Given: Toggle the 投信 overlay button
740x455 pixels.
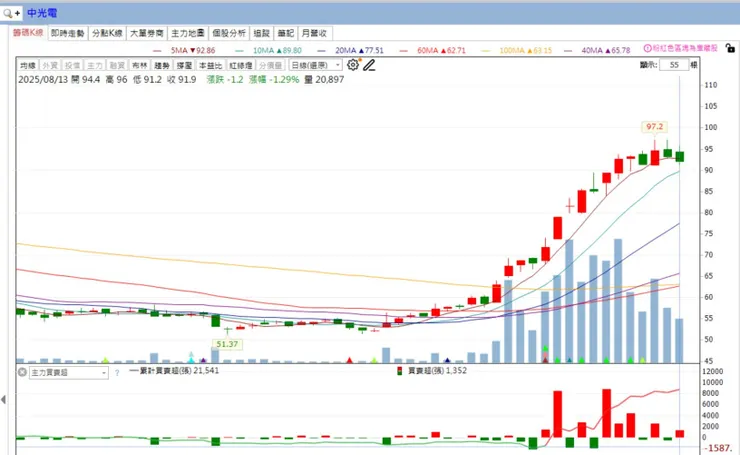Looking at the screenshot, I should 73,66.
